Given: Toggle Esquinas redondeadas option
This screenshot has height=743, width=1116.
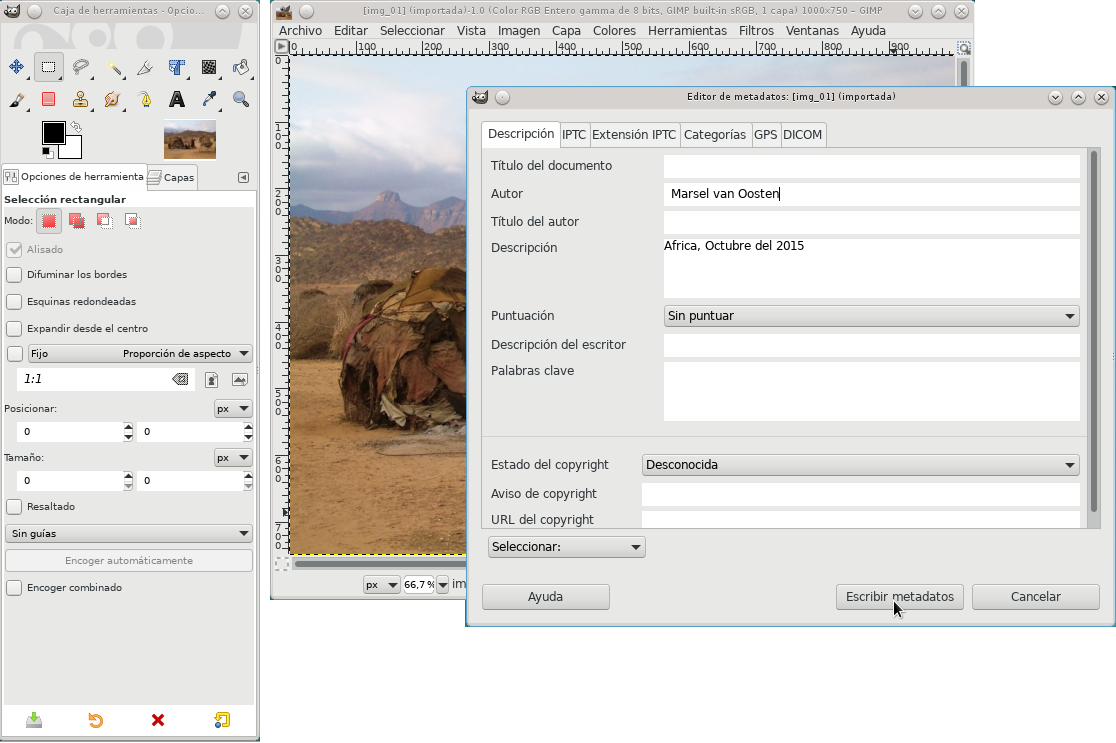Looking at the screenshot, I should point(14,302).
